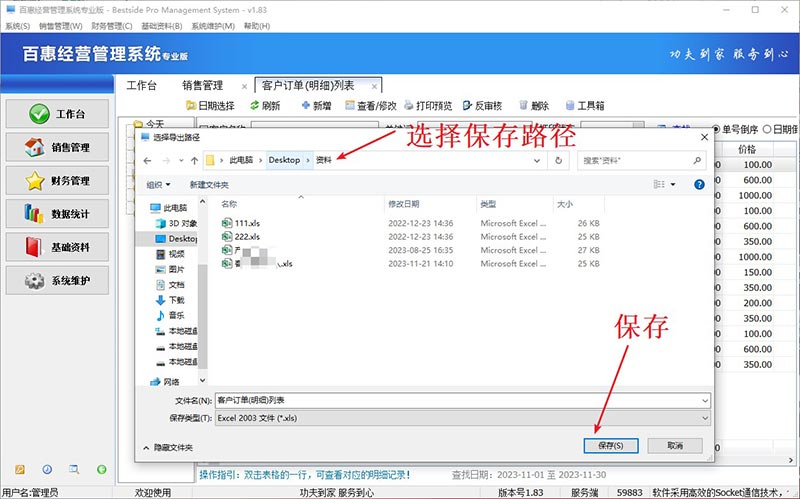800x499 pixels.
Task: Select 此电脑 in the navigation tree
Action: click(169, 208)
